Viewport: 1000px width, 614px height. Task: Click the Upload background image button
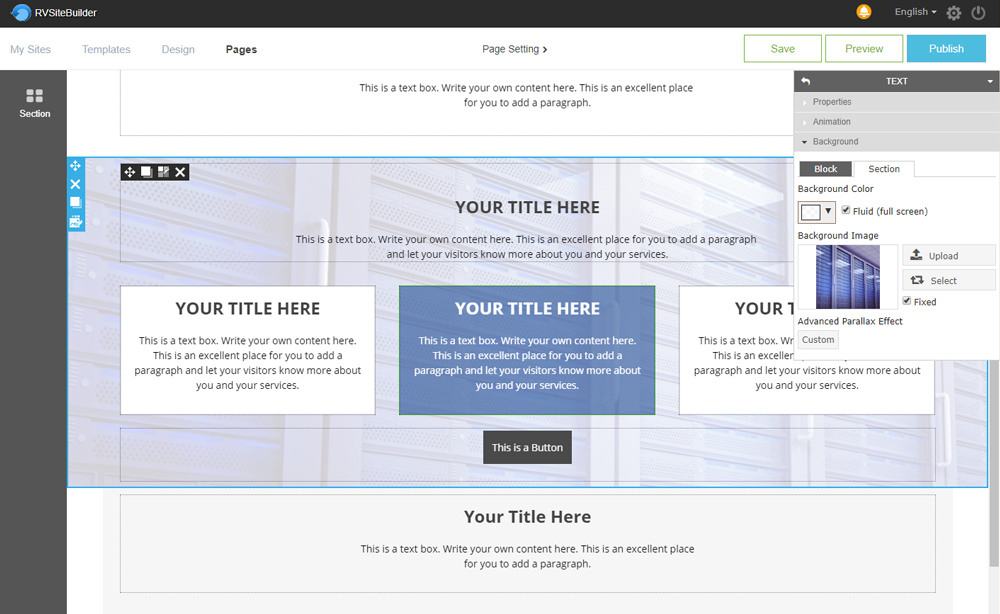[948, 255]
